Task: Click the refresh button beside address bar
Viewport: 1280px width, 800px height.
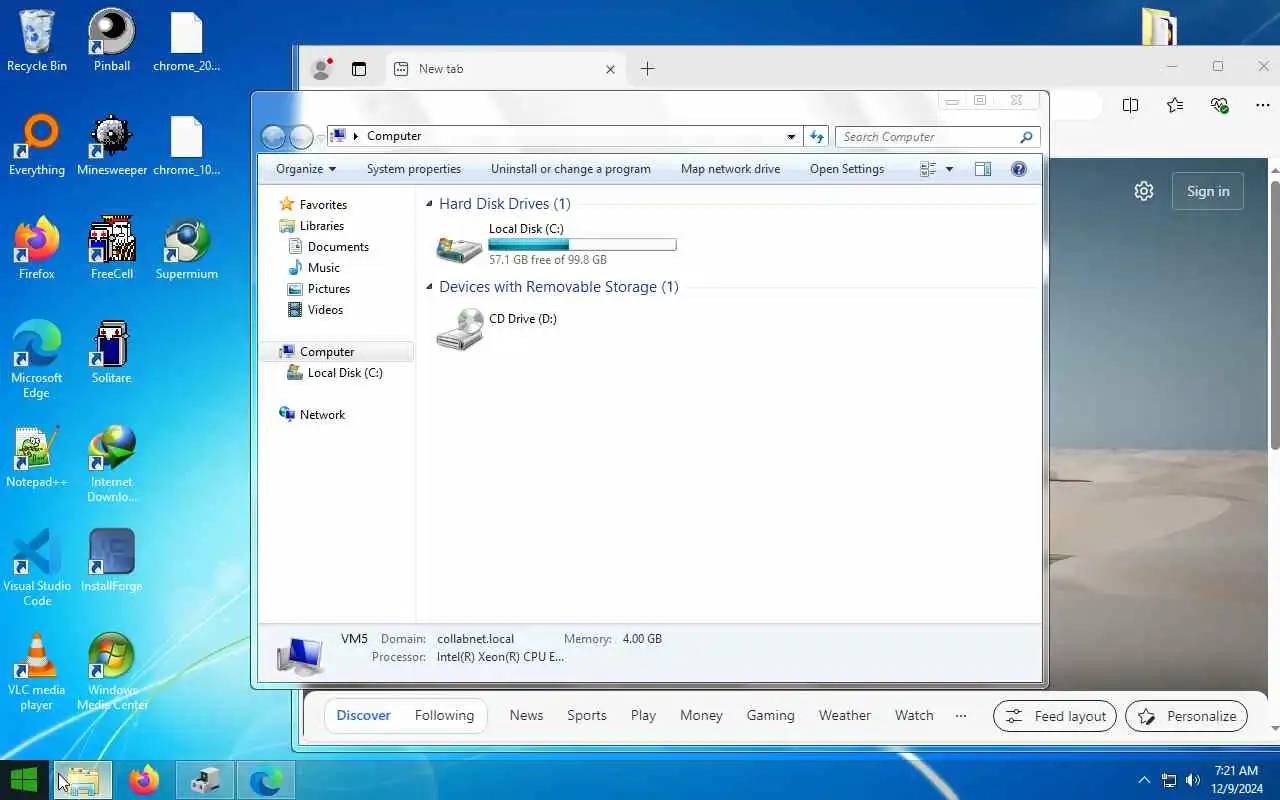Action: 817,136
